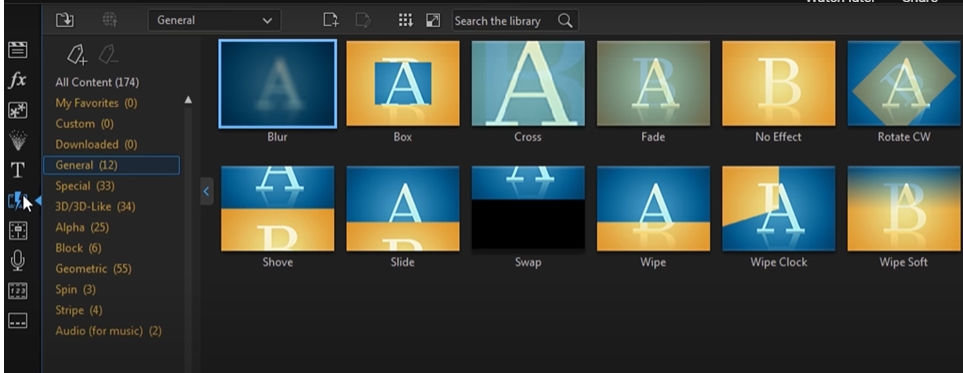Select the My Favorites (0) tag
The image size is (963, 373).
tap(96, 103)
